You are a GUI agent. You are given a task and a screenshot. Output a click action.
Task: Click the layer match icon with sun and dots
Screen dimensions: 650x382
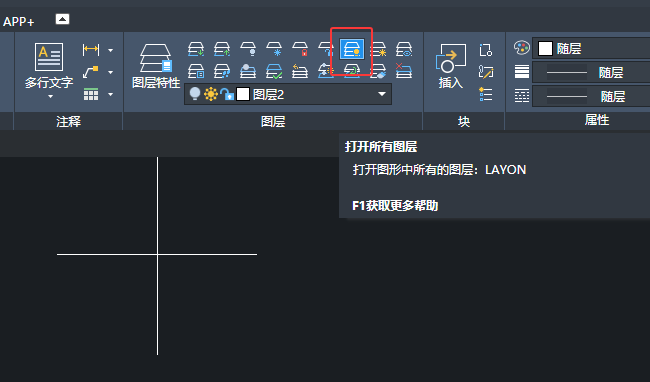tap(326, 71)
